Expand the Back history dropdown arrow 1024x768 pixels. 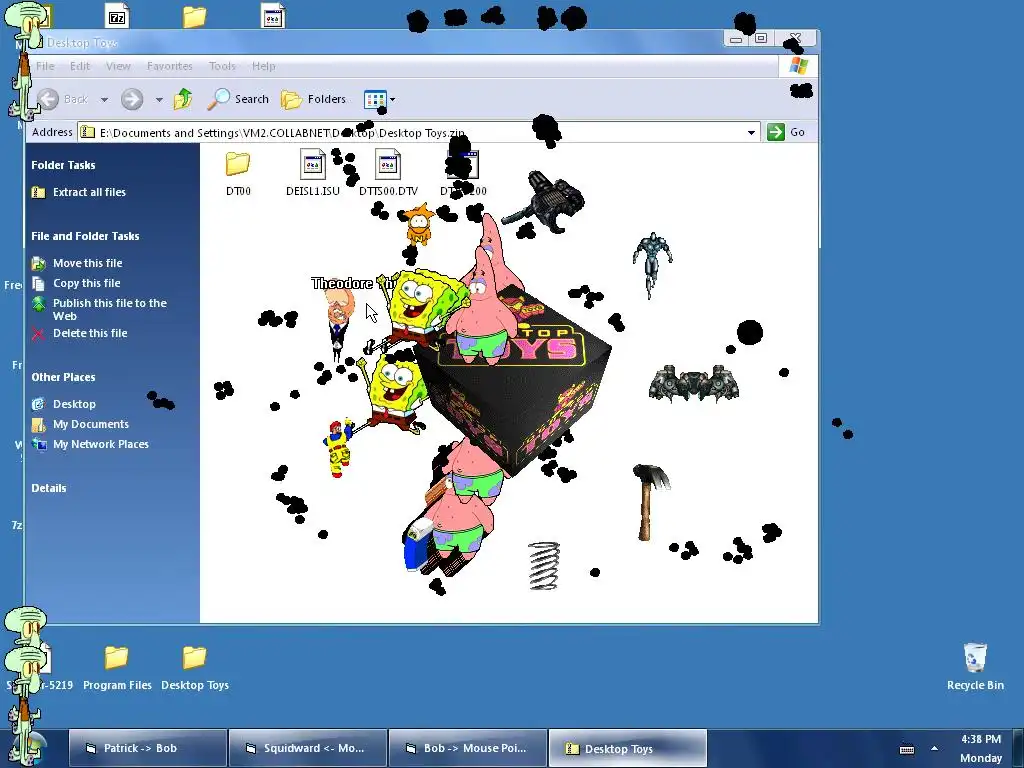(x=104, y=100)
